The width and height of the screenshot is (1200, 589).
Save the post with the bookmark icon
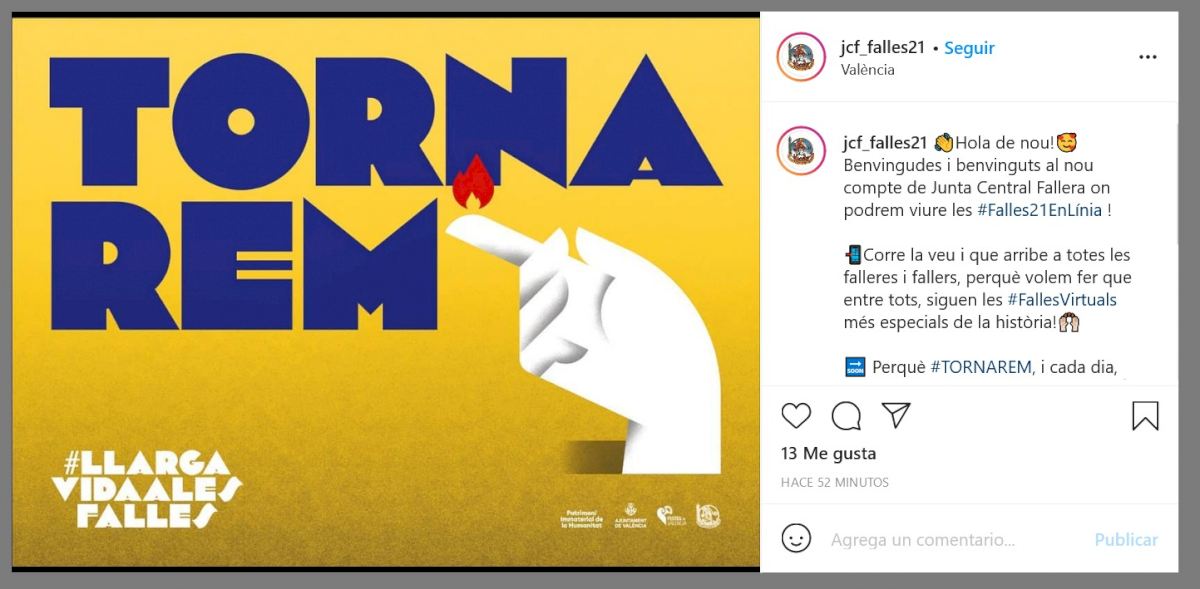tap(1145, 415)
